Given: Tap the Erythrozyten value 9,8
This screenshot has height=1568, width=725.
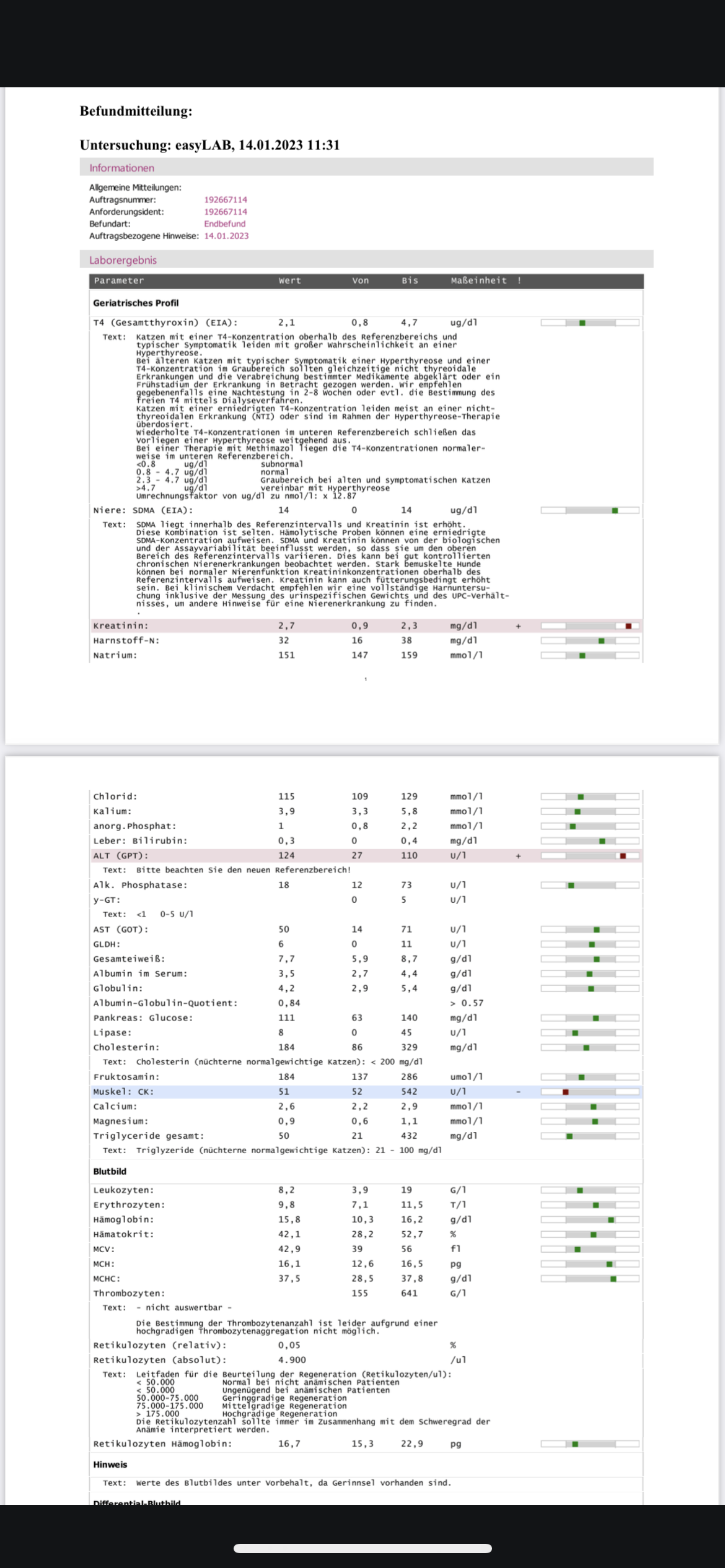Looking at the screenshot, I should point(286,1204).
